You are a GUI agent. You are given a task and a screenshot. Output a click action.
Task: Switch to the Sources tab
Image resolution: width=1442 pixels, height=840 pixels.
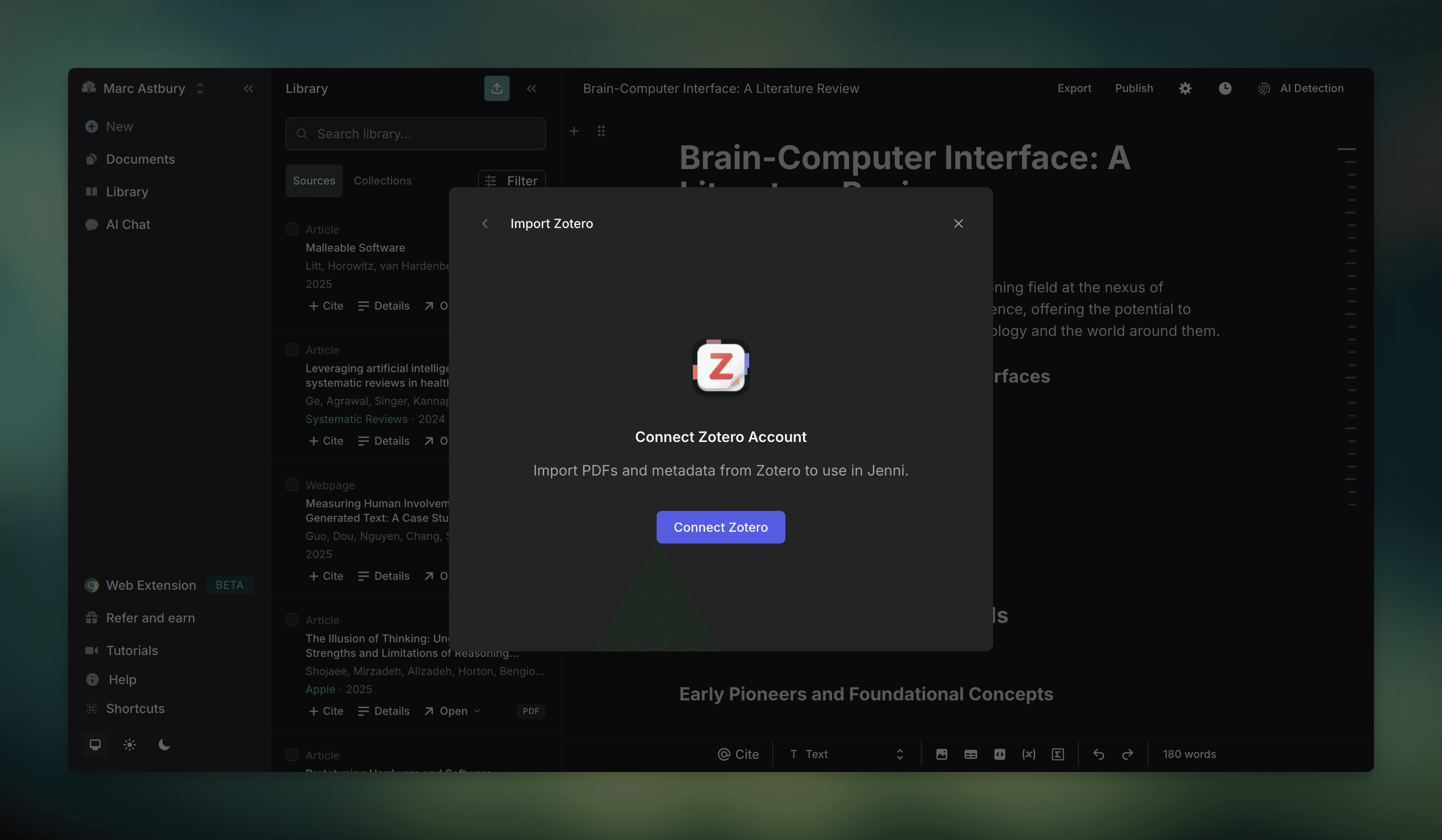click(x=314, y=181)
